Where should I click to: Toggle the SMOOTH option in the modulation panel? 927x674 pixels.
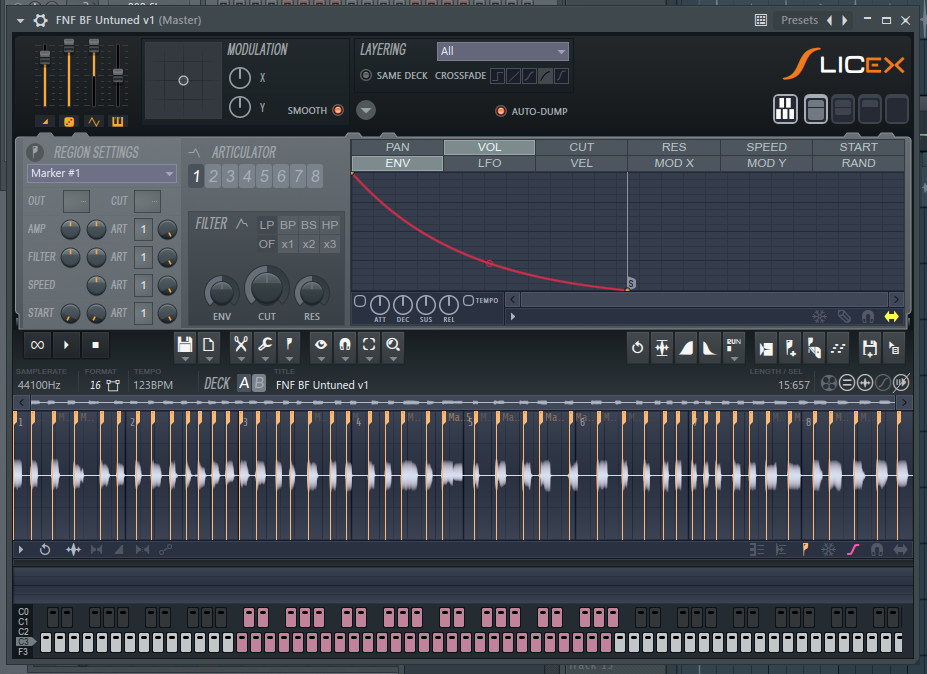tap(338, 110)
